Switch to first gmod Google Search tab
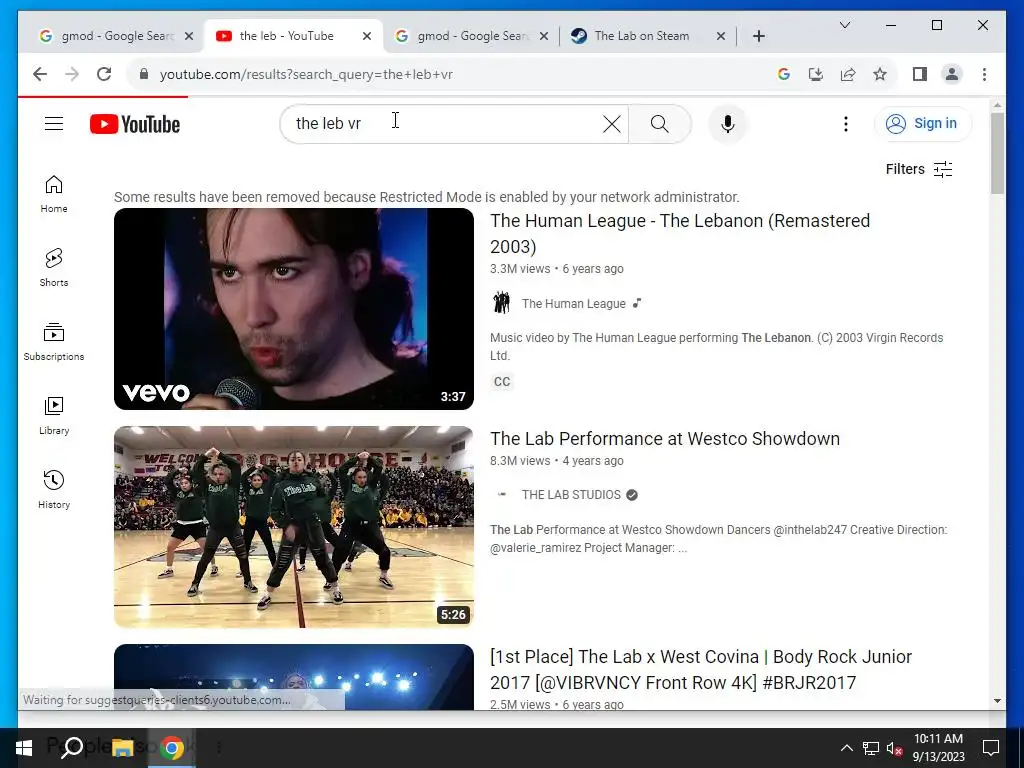 click(116, 36)
